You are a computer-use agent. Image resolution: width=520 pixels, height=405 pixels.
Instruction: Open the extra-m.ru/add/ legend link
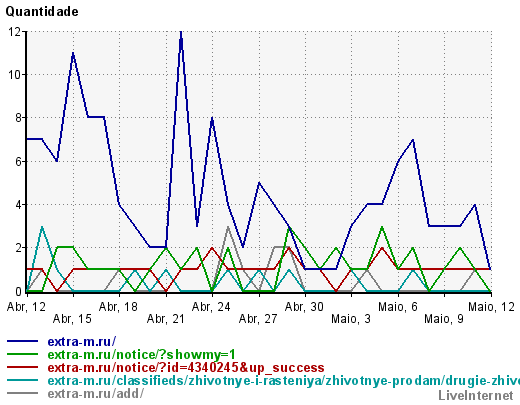coord(95,393)
